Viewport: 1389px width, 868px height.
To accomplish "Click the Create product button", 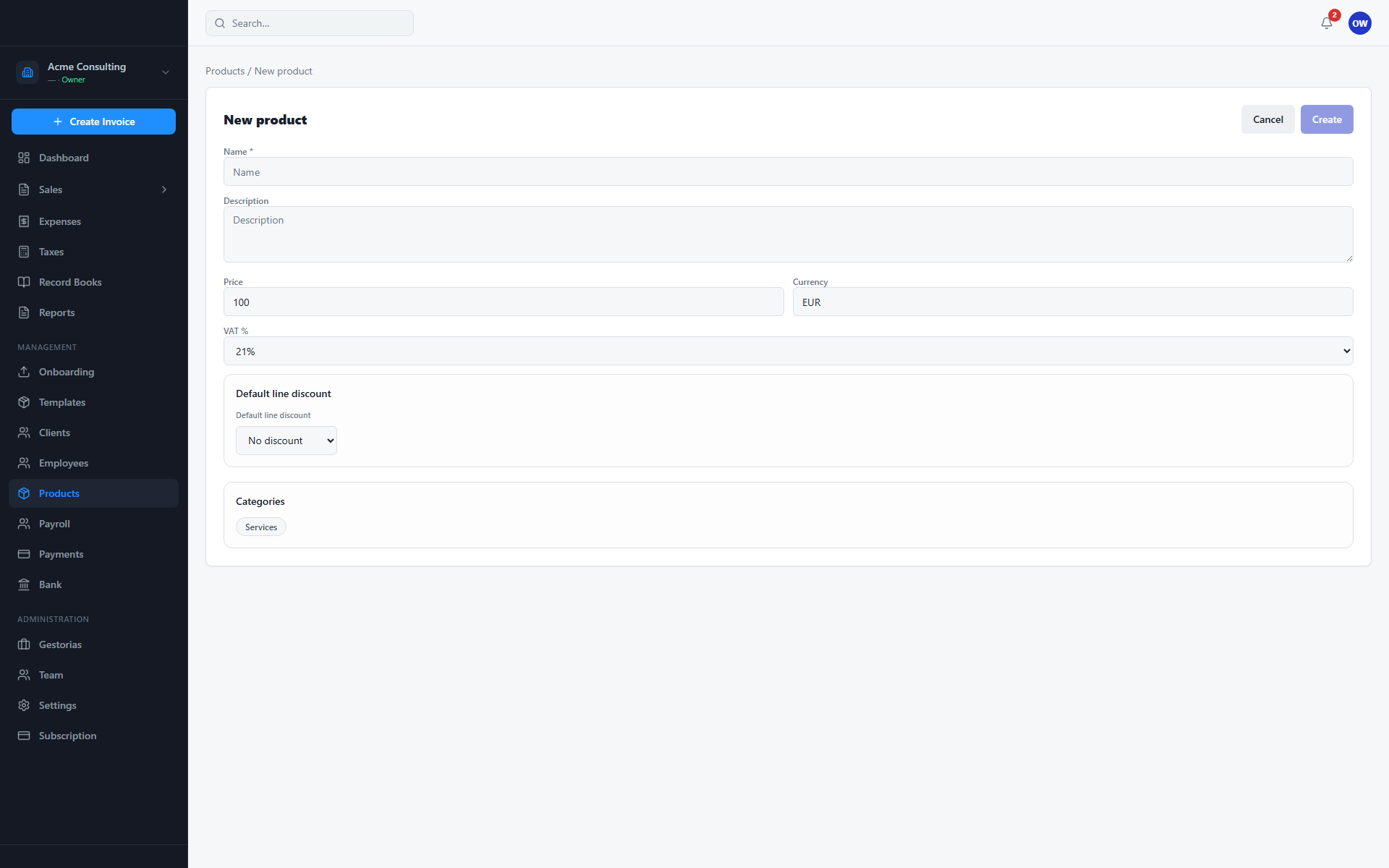I will (1327, 119).
